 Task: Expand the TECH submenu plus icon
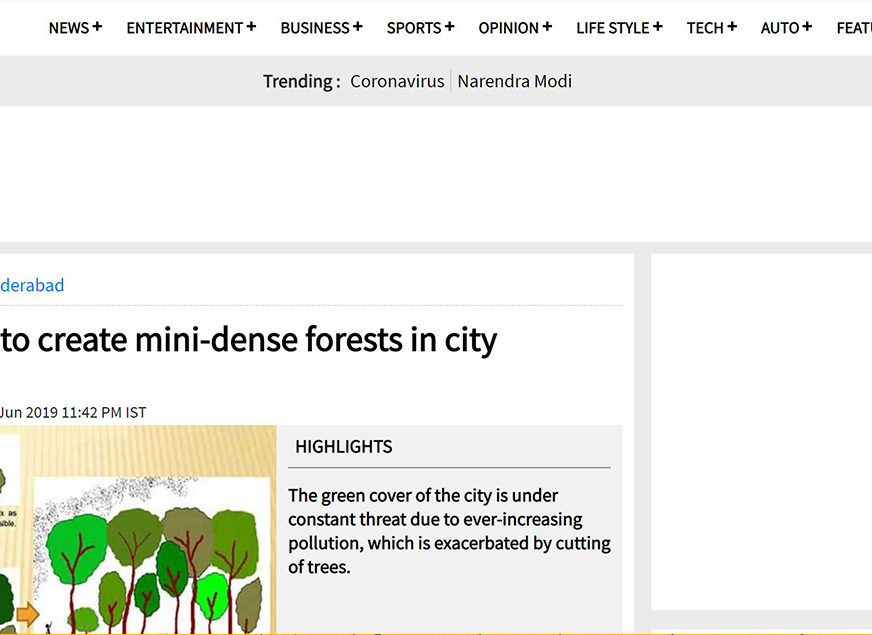click(x=732, y=27)
